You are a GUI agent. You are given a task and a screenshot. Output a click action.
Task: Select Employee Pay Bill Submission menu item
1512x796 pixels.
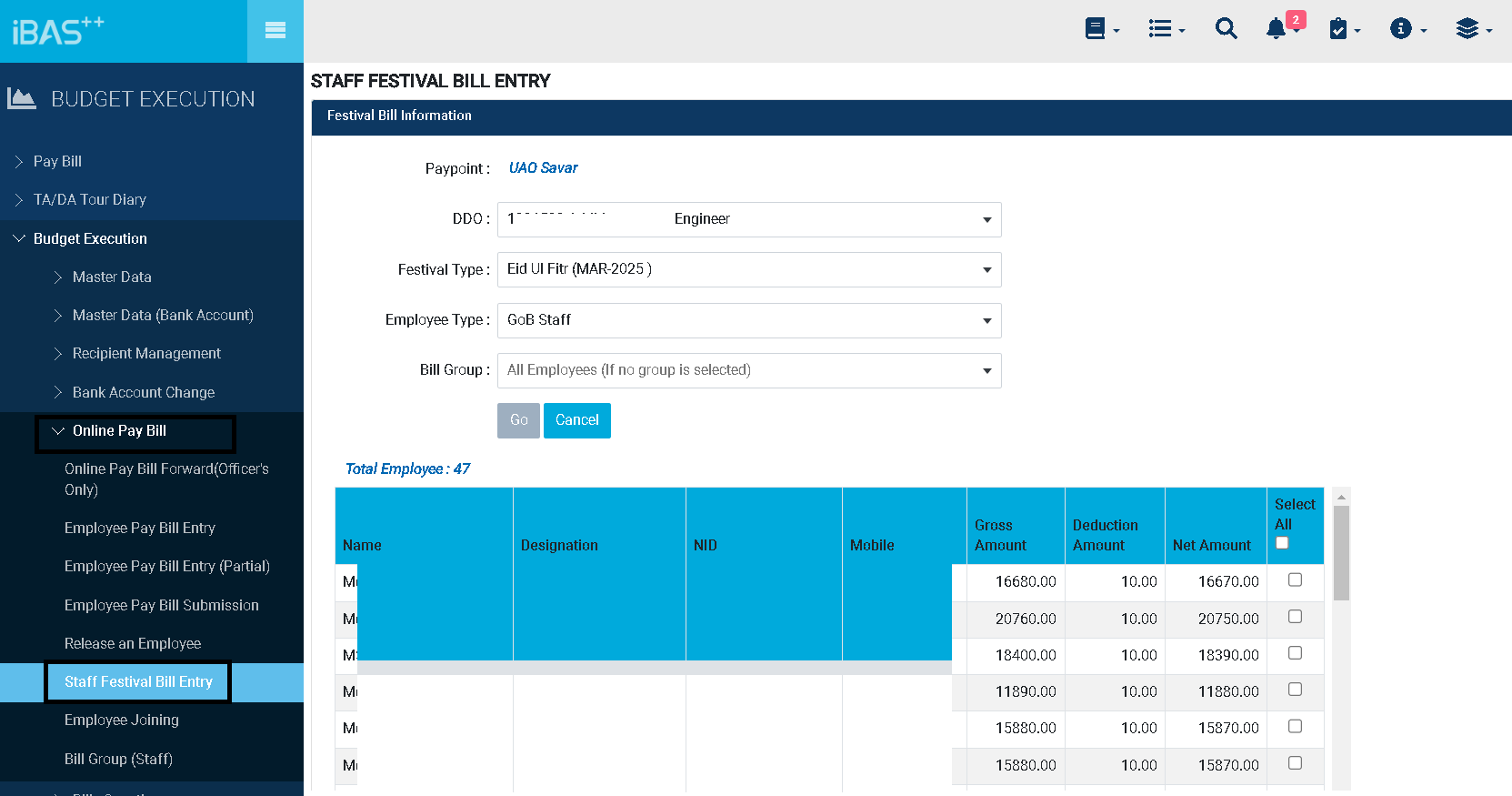pos(161,605)
